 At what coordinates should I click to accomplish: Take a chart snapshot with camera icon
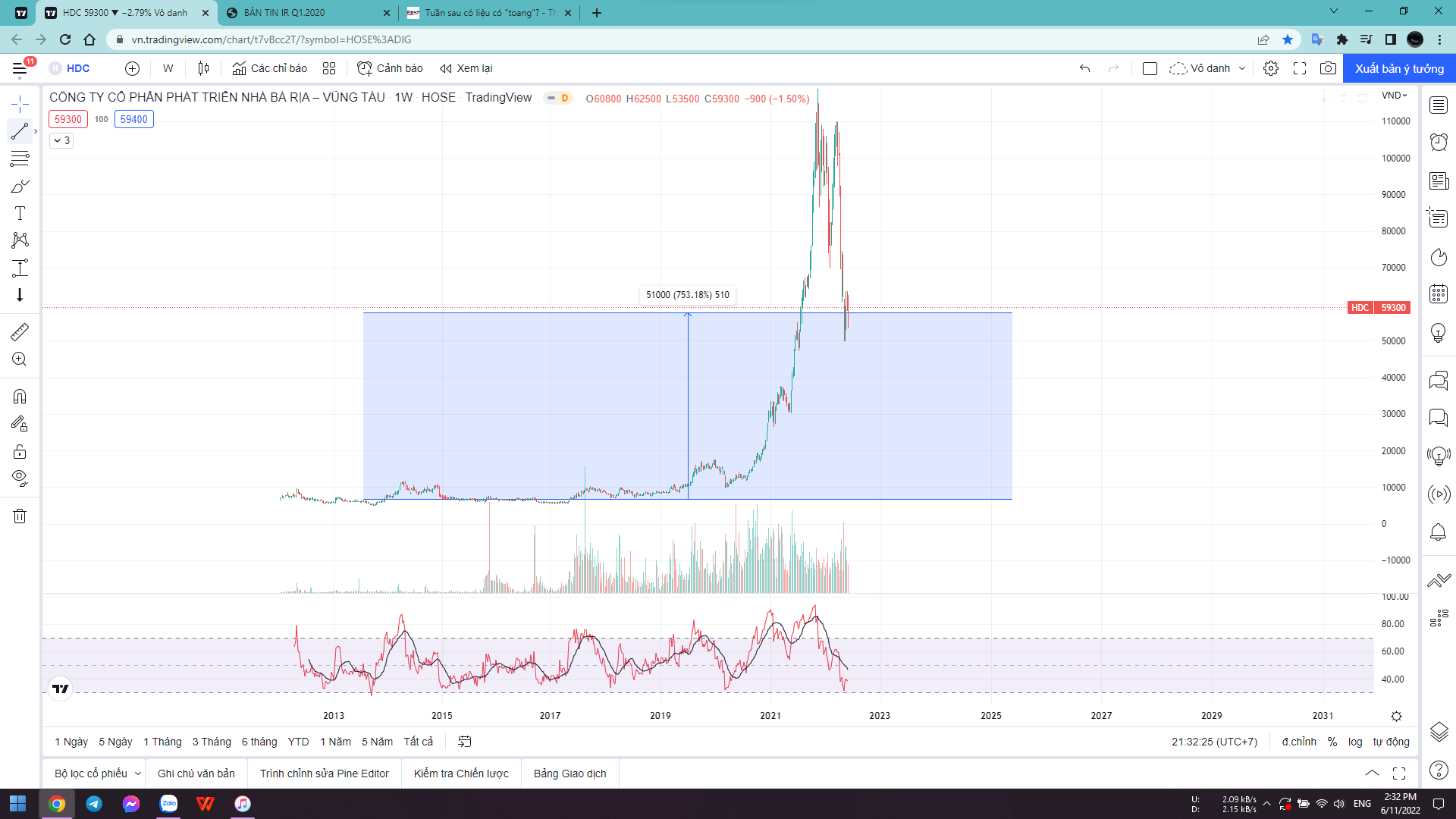pyautogui.click(x=1328, y=68)
